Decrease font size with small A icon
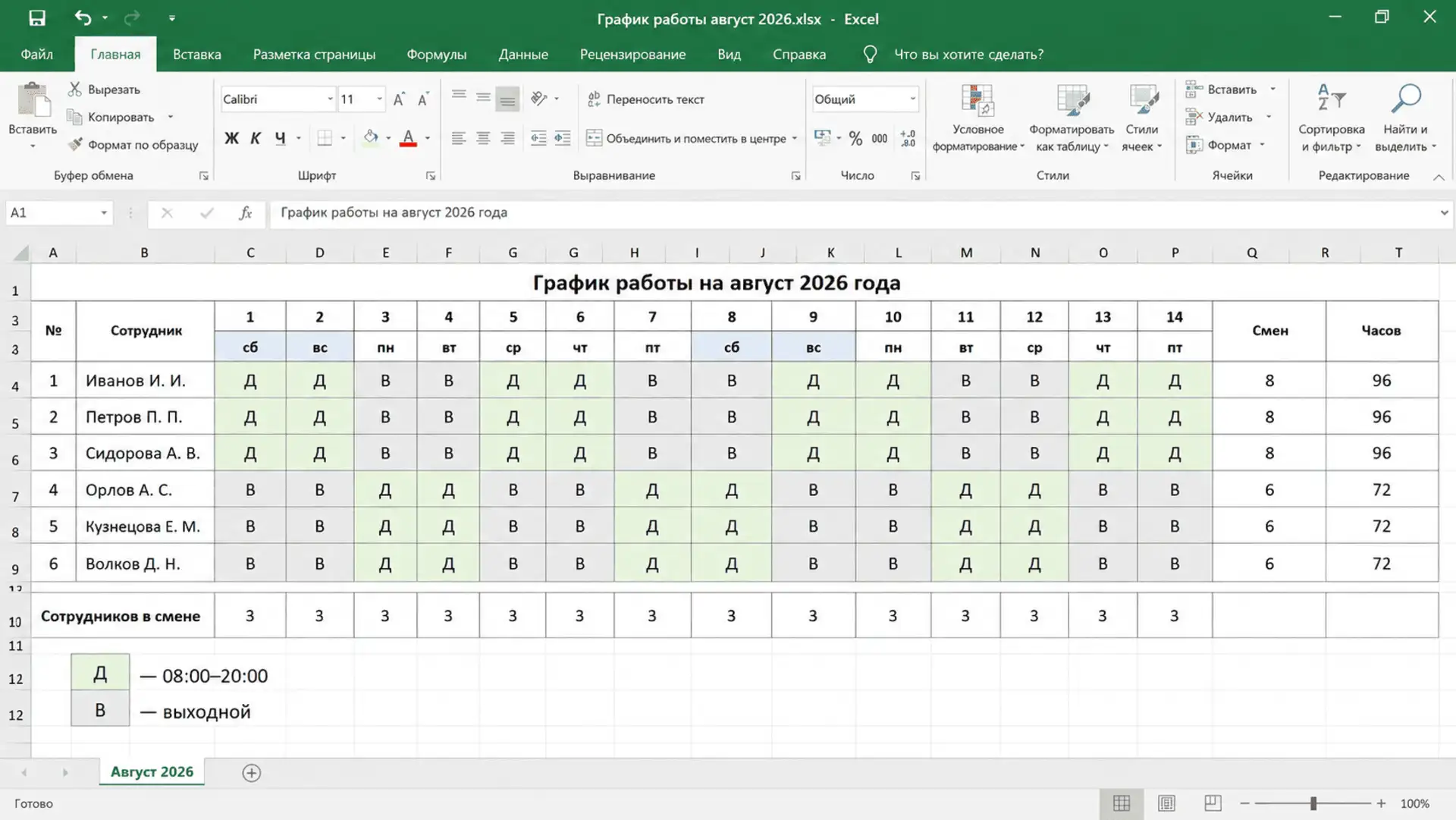This screenshot has height=820, width=1456. click(x=423, y=99)
